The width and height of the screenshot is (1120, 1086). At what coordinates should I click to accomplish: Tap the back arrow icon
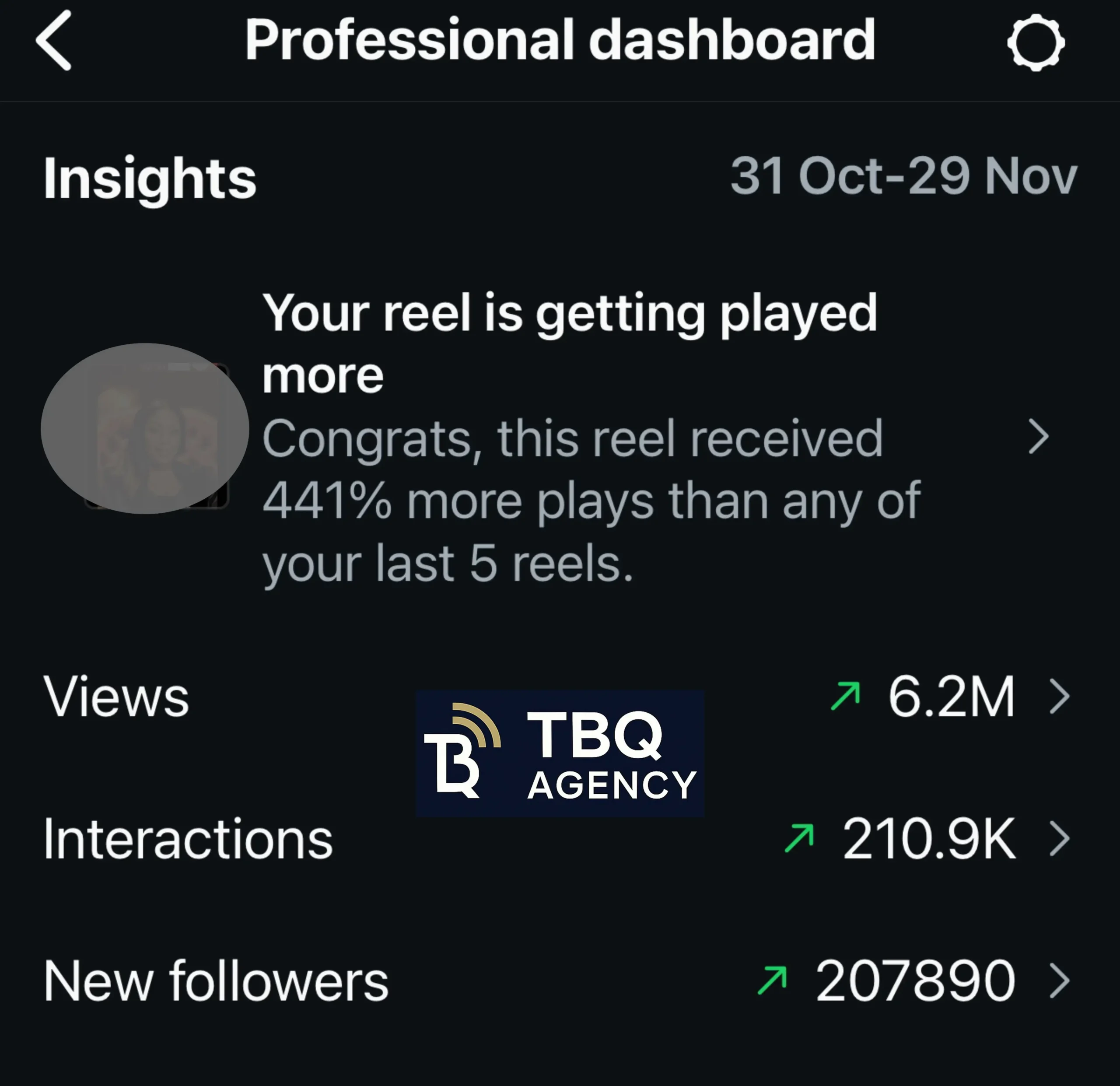coord(54,41)
